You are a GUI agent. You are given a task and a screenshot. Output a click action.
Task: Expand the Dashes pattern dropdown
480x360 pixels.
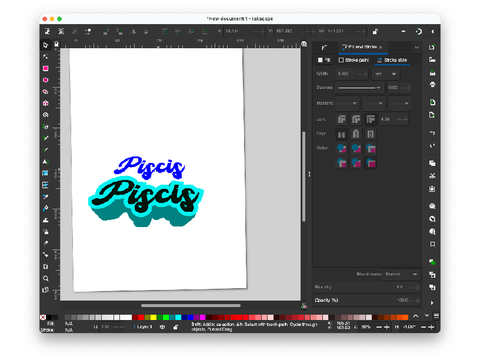[360, 88]
